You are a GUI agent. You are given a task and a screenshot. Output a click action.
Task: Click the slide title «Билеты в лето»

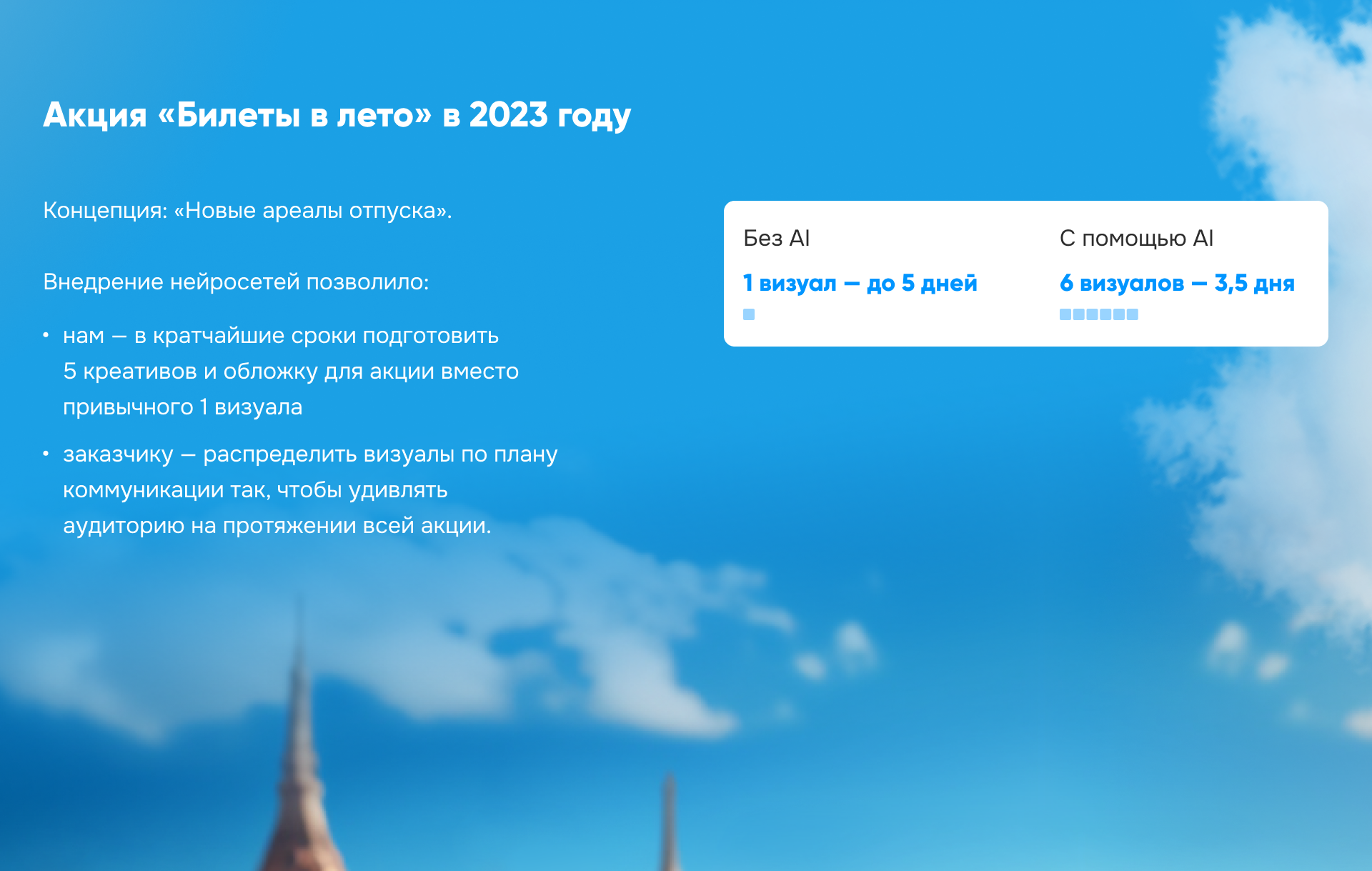[294, 116]
